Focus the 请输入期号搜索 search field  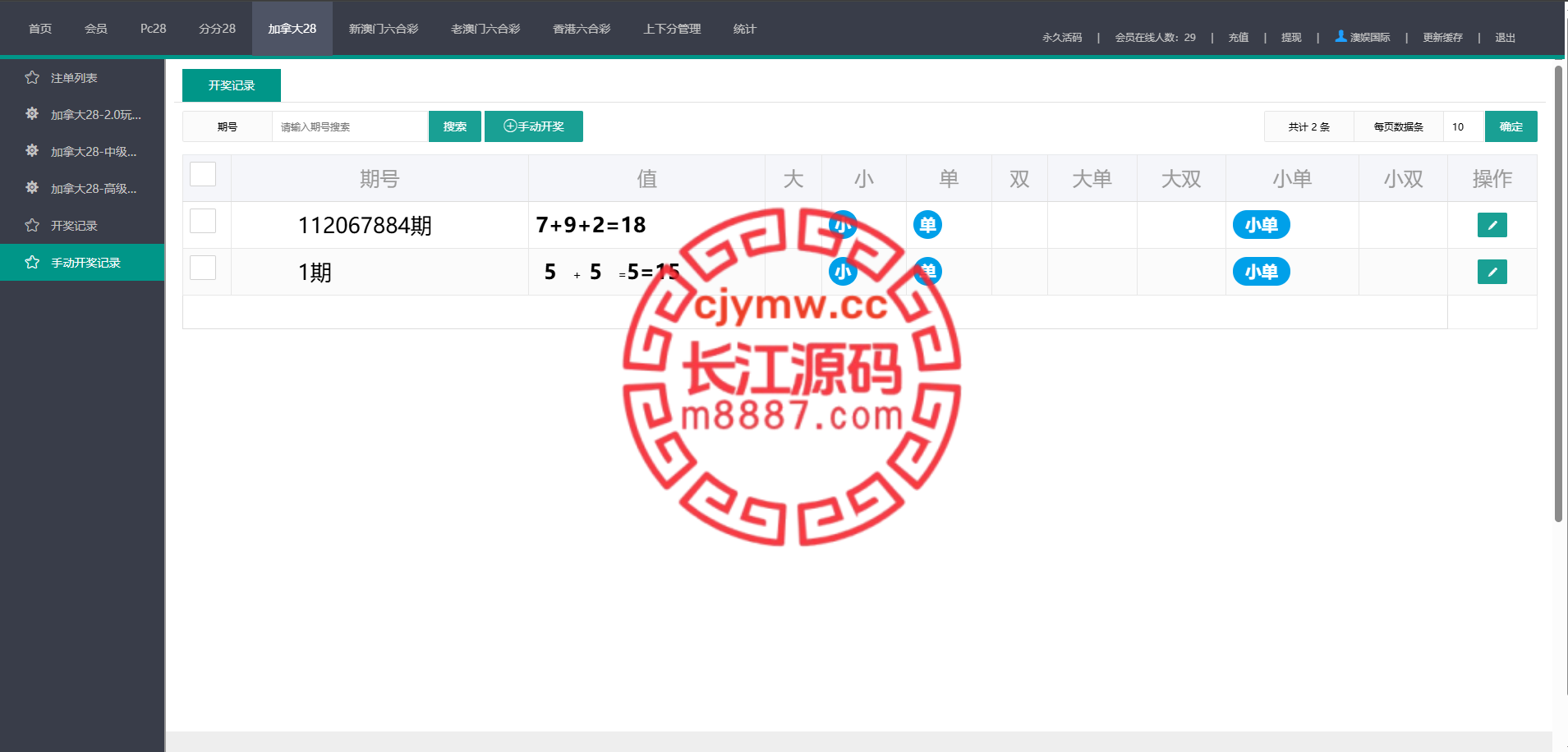coord(350,126)
